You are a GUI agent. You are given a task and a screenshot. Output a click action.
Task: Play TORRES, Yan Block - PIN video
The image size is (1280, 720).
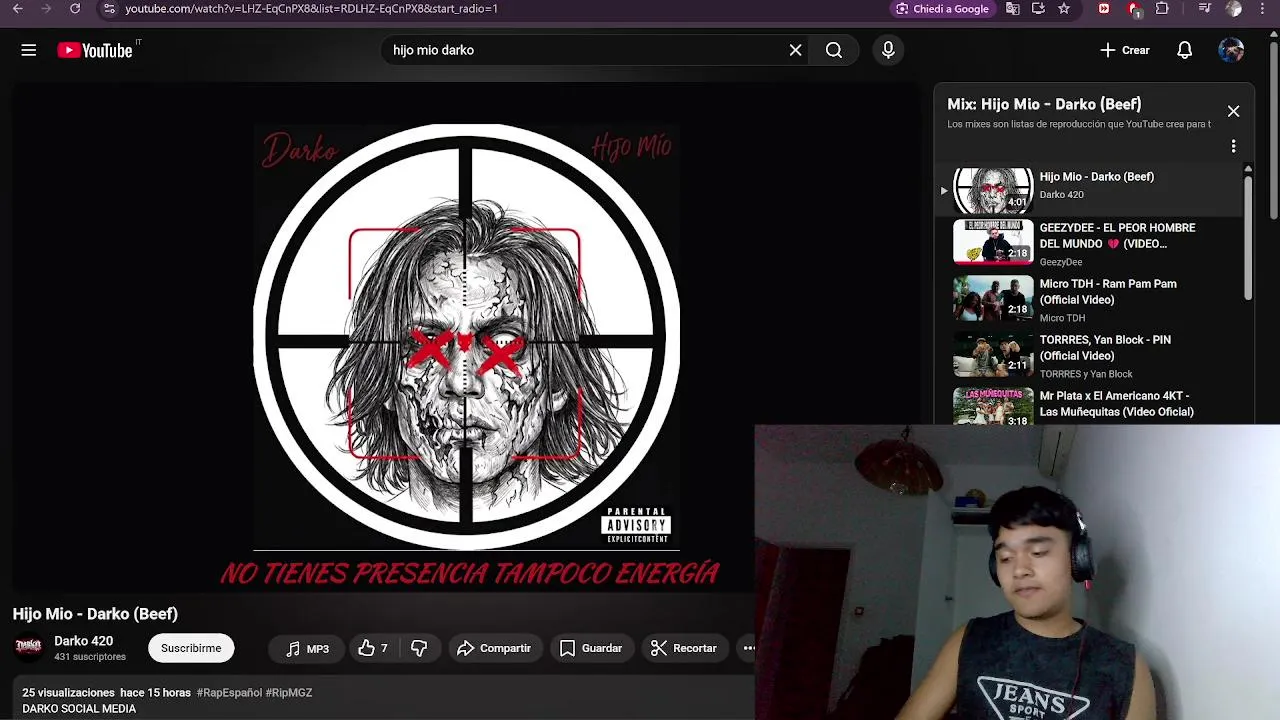point(1088,355)
